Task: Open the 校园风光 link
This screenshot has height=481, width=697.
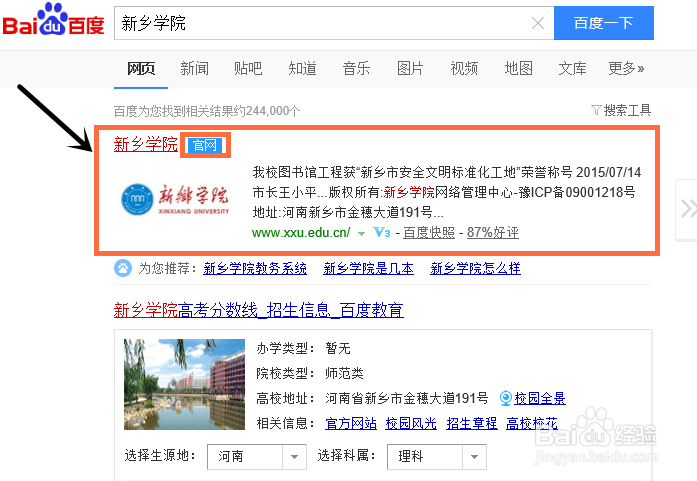Action: tap(411, 423)
